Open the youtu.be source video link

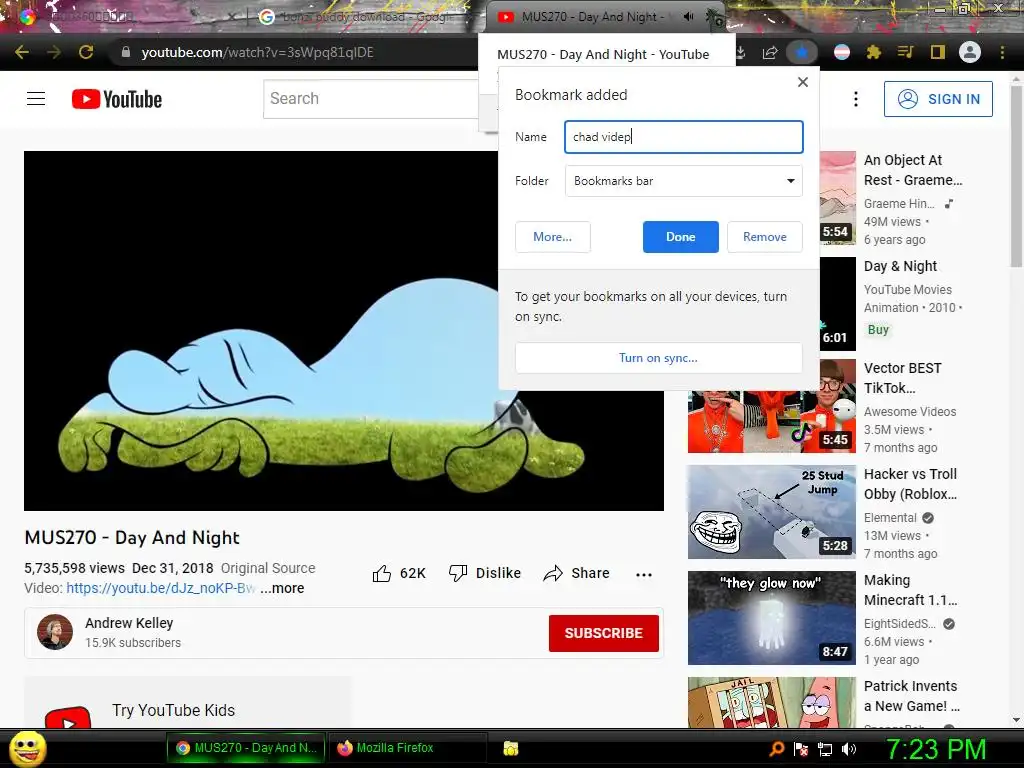(160, 588)
